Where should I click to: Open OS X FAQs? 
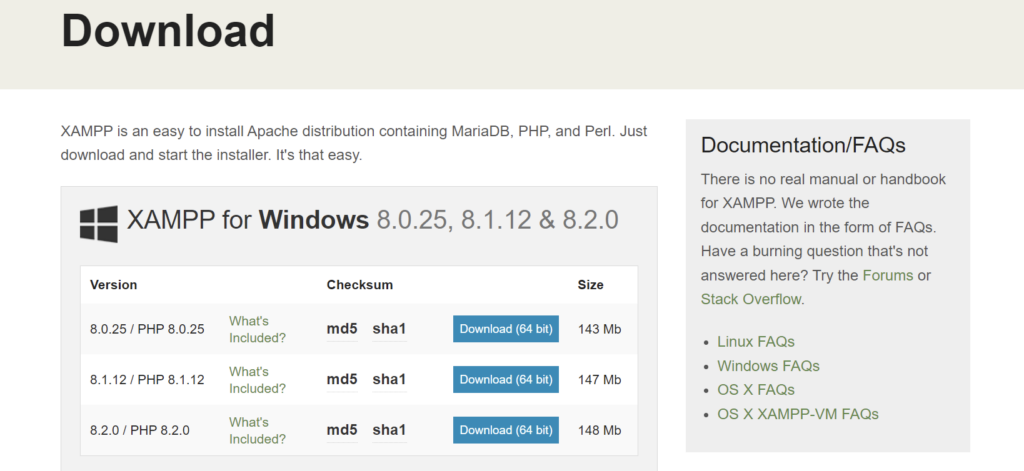pos(755,390)
